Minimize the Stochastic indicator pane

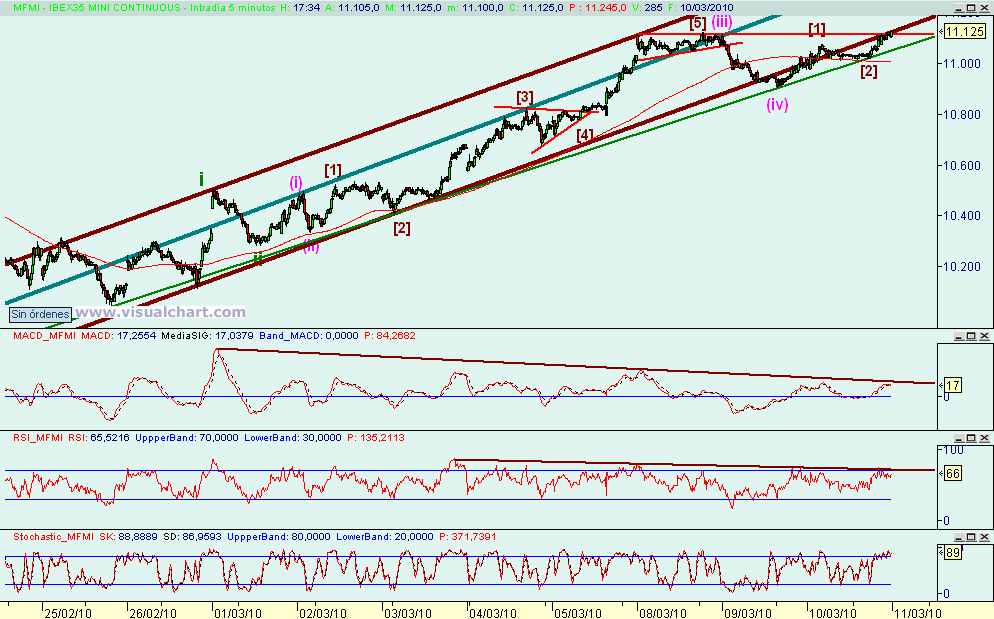[x=959, y=537]
